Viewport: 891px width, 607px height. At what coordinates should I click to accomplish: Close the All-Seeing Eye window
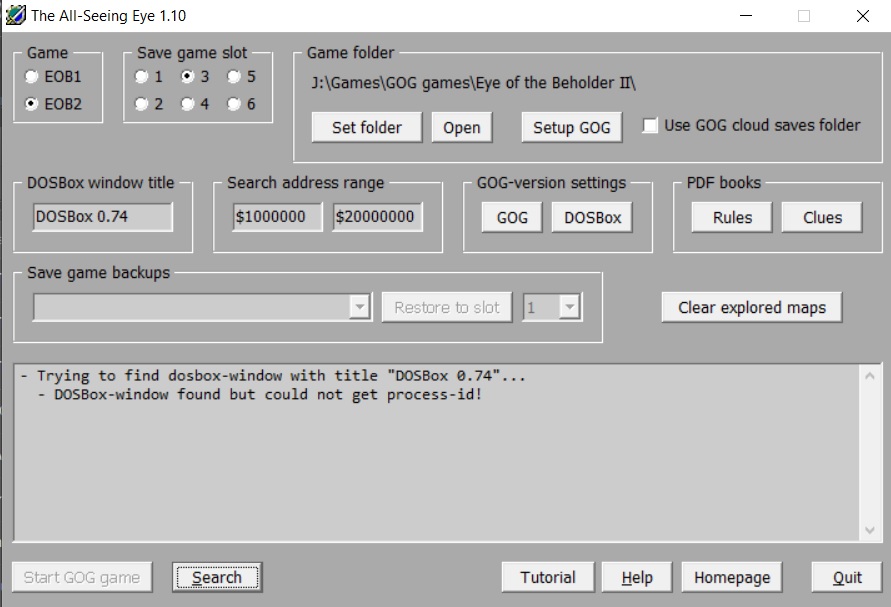coord(863,15)
